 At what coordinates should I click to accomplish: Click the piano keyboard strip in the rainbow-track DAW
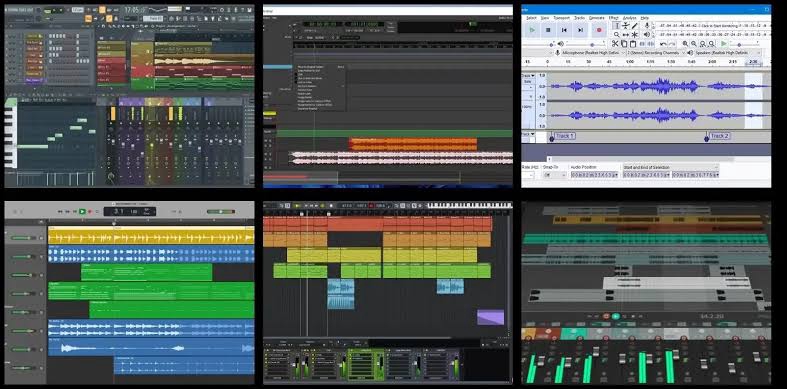[x=469, y=205]
